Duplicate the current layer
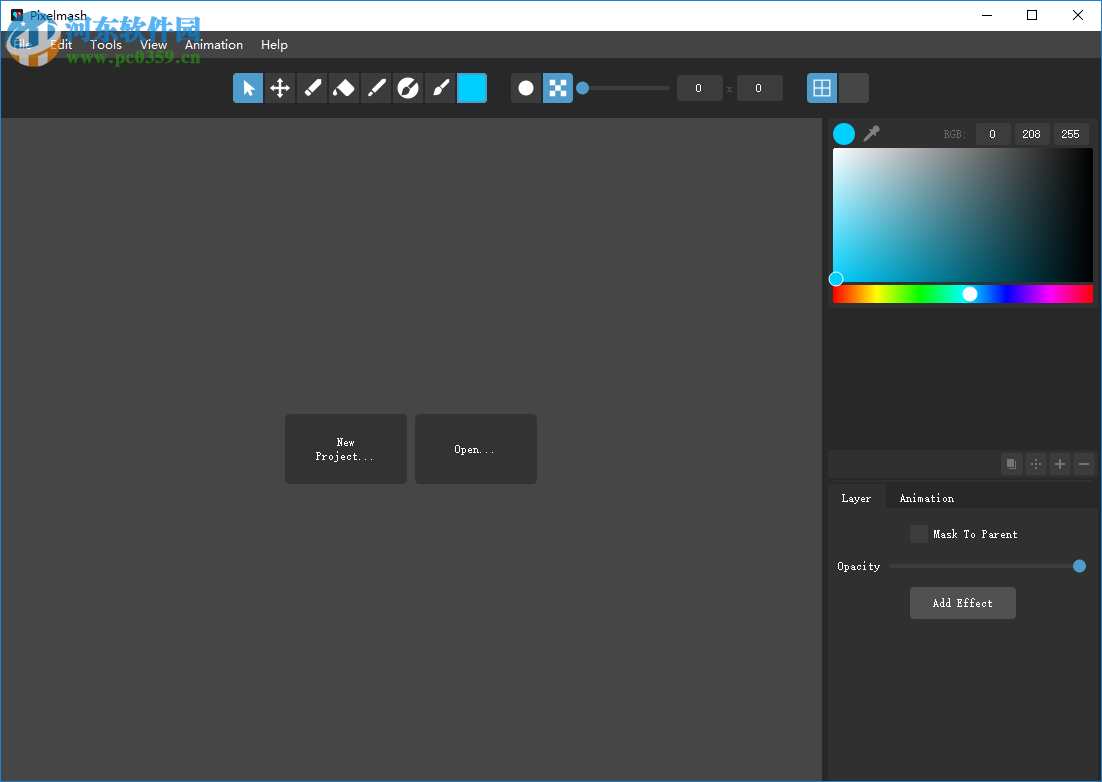 click(x=1011, y=463)
